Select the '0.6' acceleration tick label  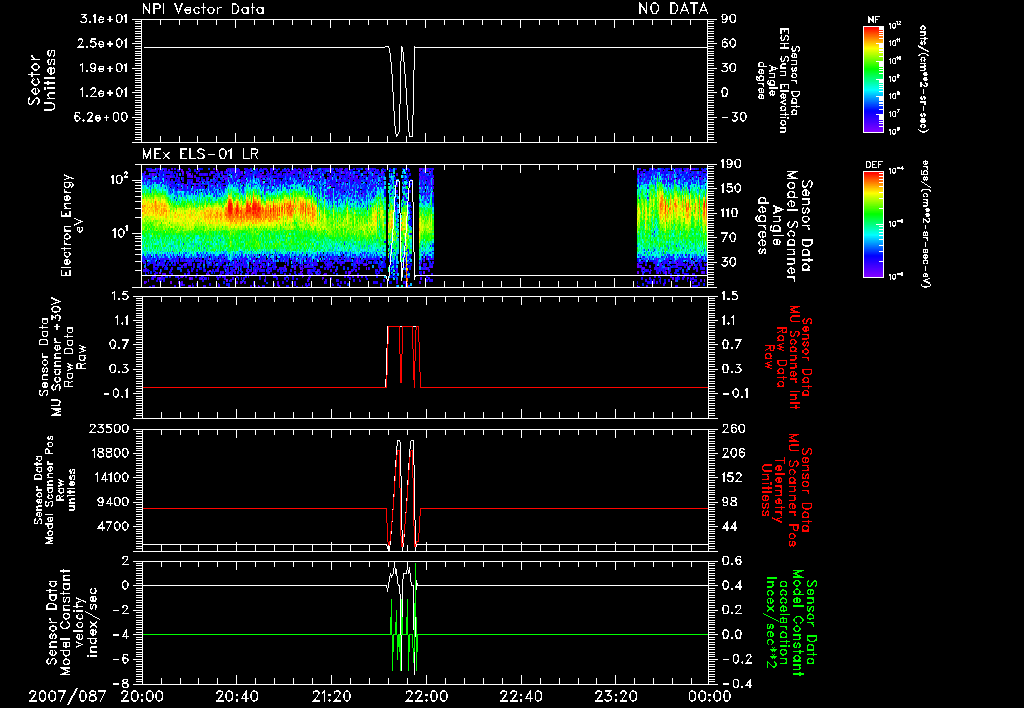tap(733, 561)
